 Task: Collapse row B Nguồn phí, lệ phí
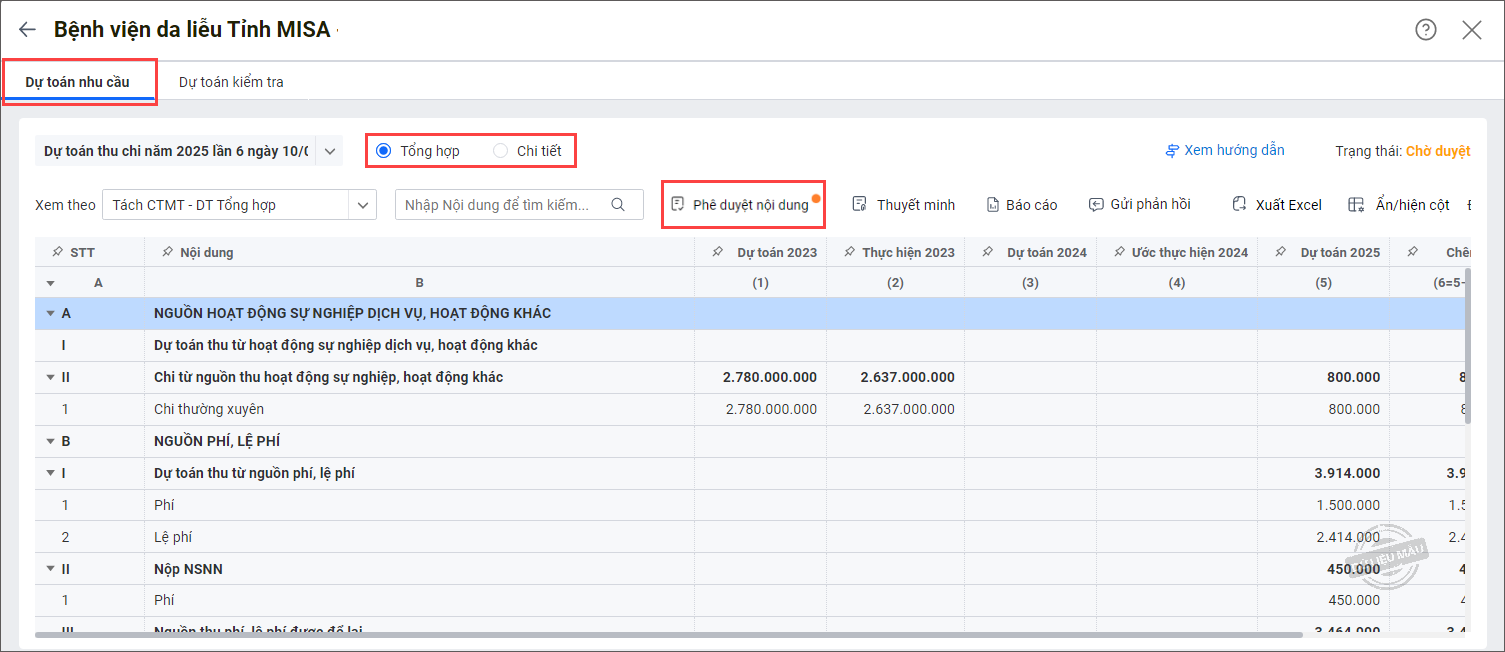coord(50,441)
